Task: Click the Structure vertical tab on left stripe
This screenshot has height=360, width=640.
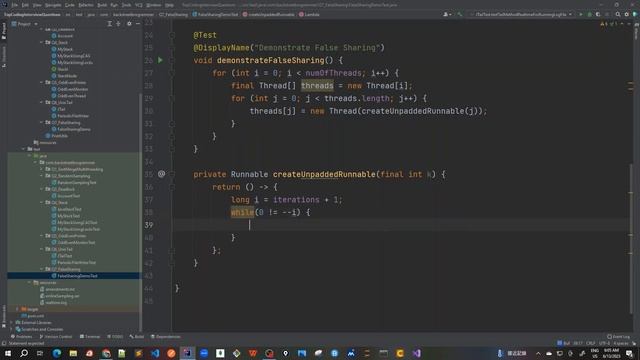Action: point(4,57)
